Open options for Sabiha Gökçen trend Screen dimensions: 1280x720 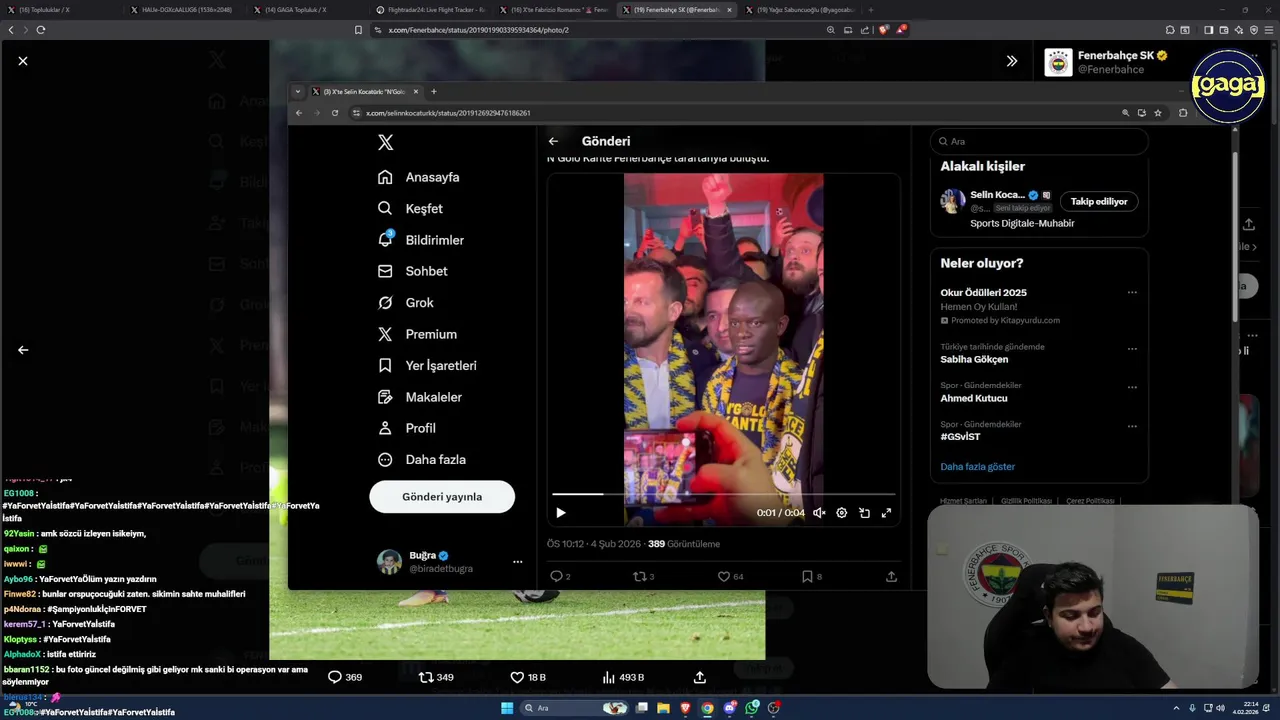click(1132, 349)
